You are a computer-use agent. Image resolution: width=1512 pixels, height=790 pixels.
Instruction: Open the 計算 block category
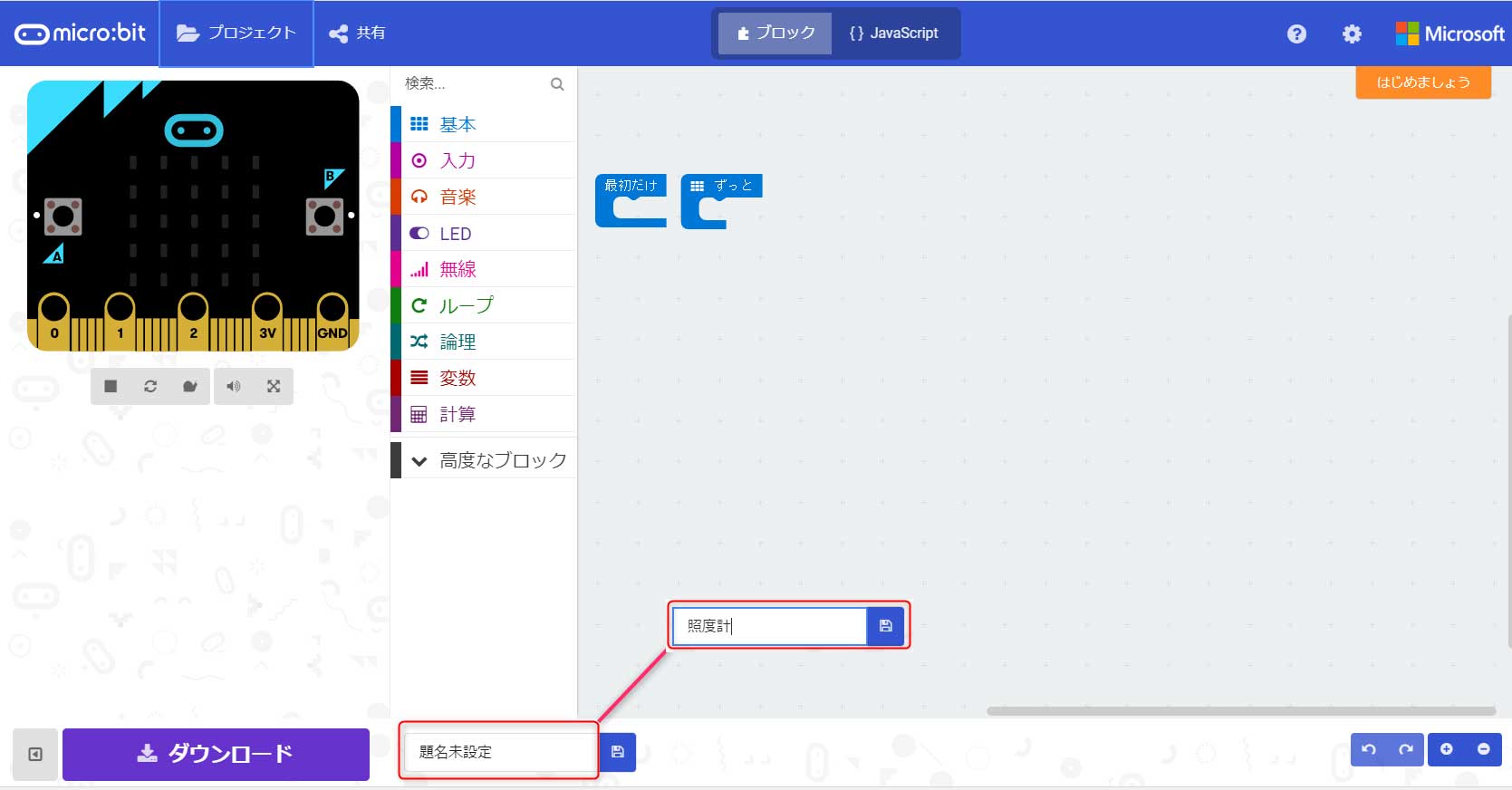tap(484, 414)
